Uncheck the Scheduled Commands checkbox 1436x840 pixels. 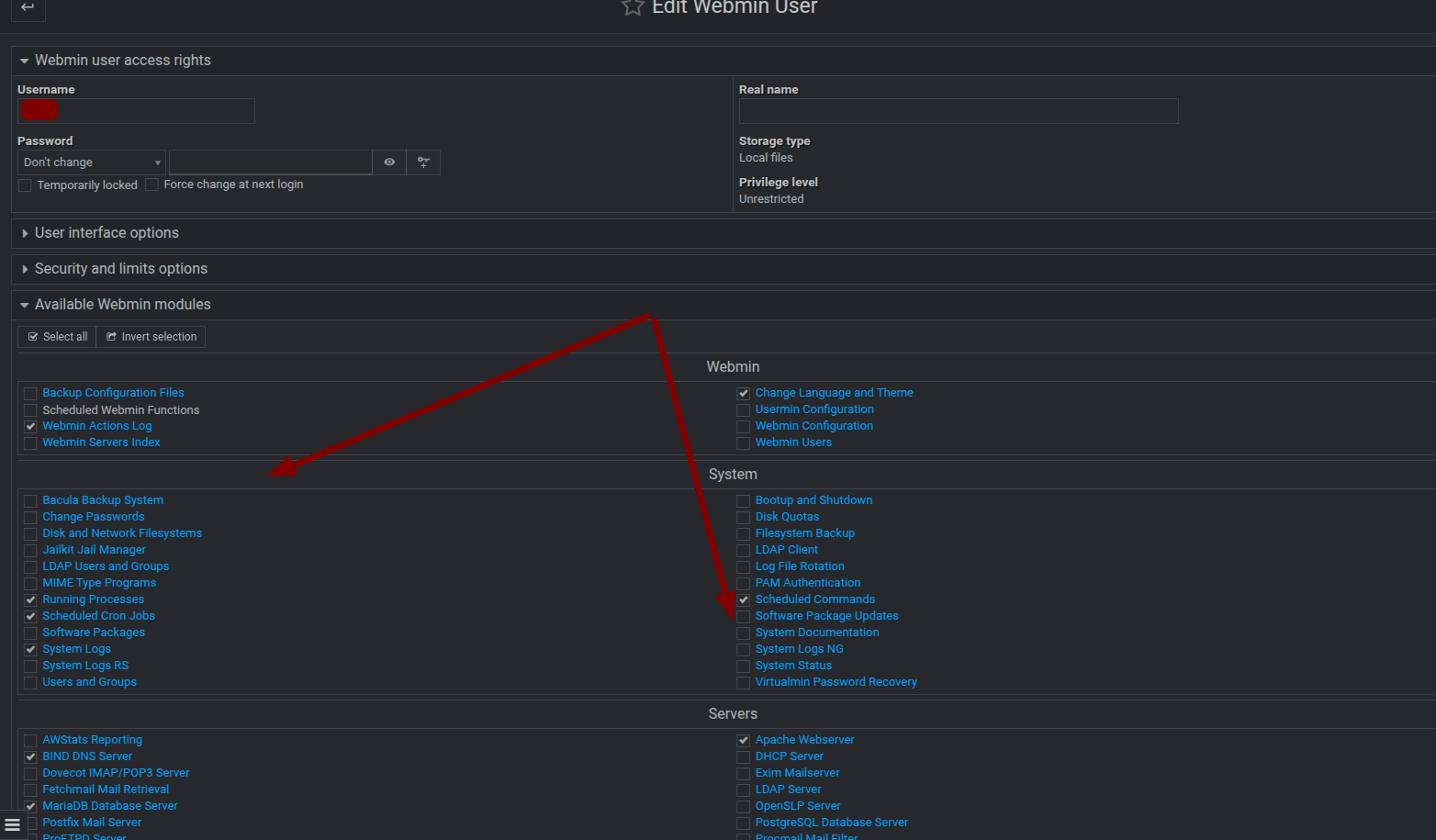pos(744,600)
